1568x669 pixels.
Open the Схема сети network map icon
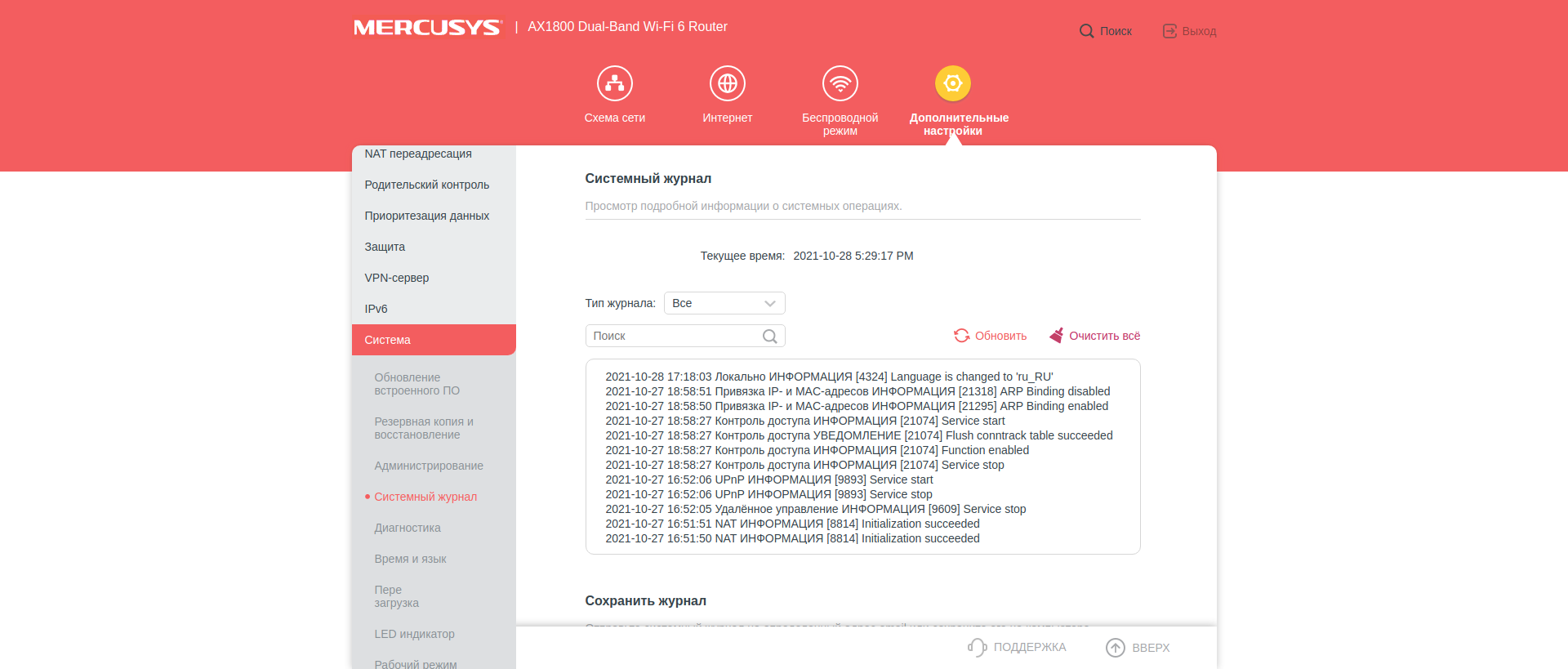[614, 83]
